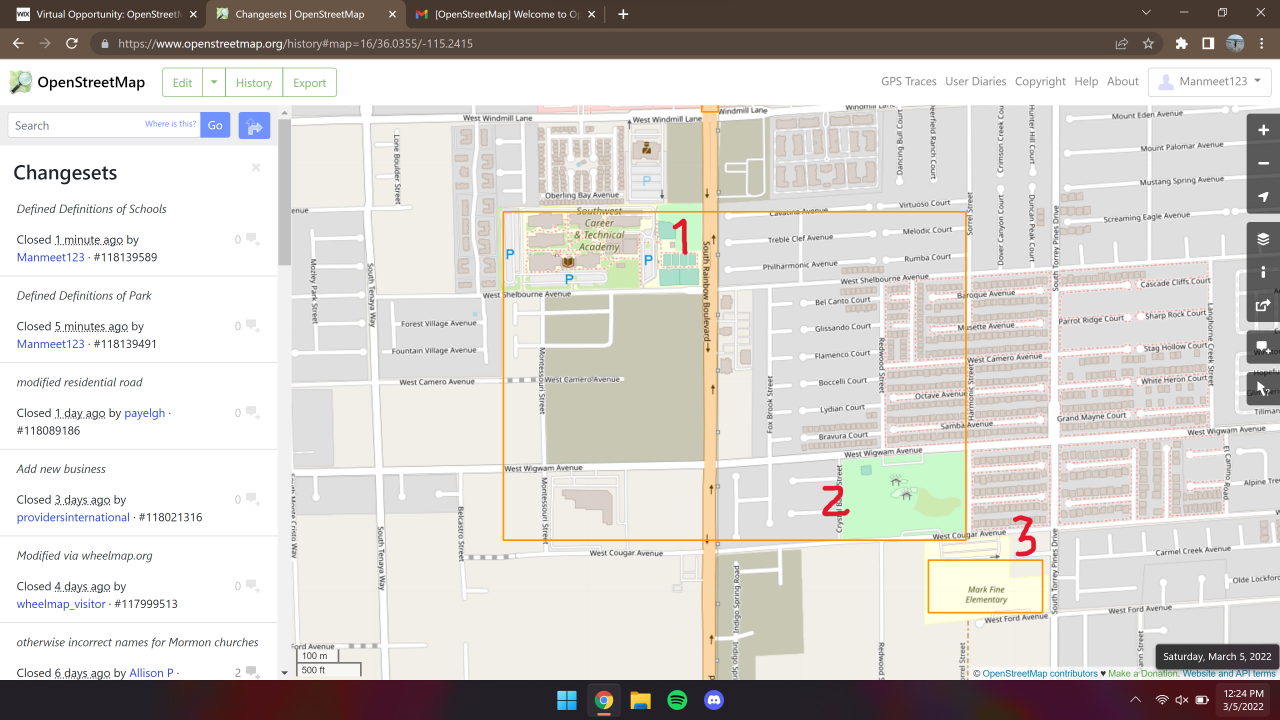Click comment icon for Defined Definitions of Schools
The image size is (1280, 720).
pos(252,240)
